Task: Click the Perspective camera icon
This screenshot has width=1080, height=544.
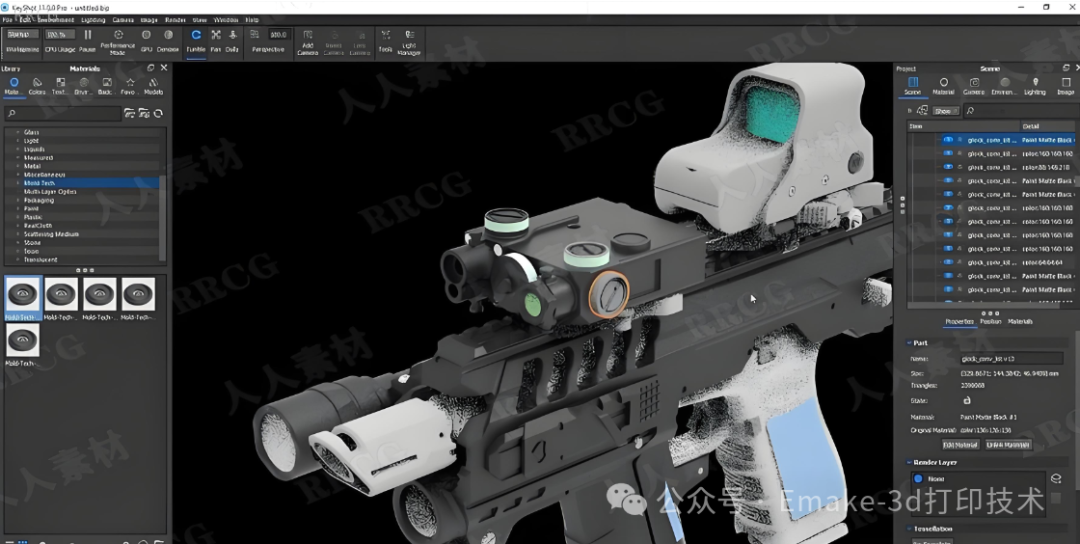Action: point(255,34)
